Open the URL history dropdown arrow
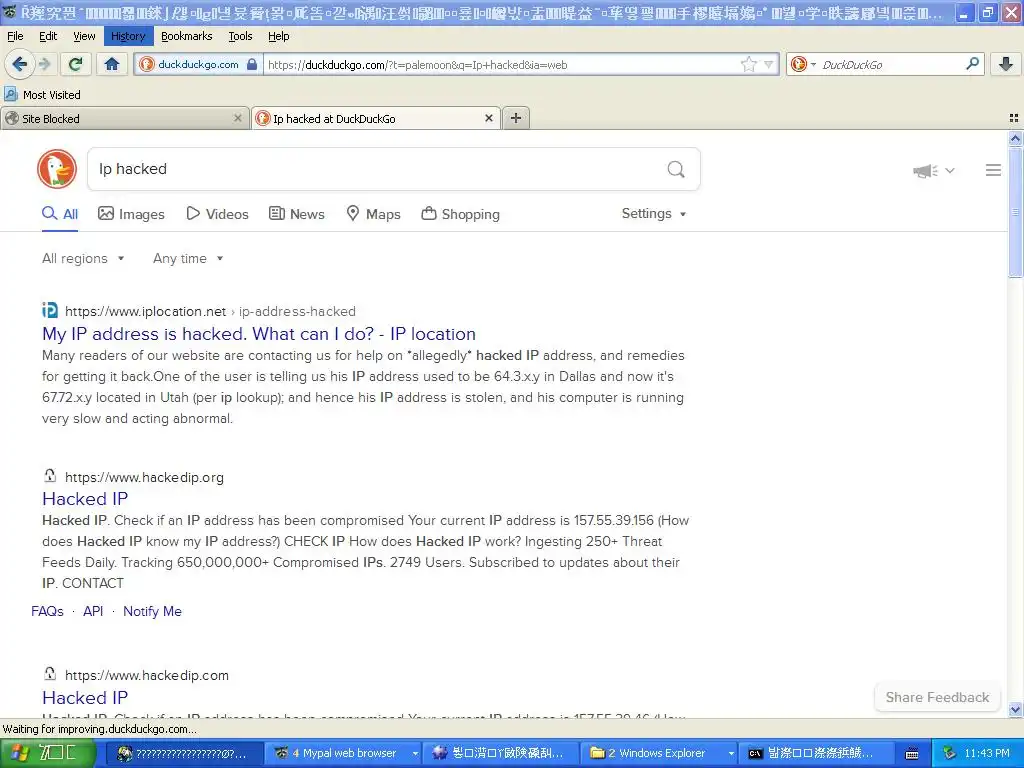1024x768 pixels. [x=769, y=64]
